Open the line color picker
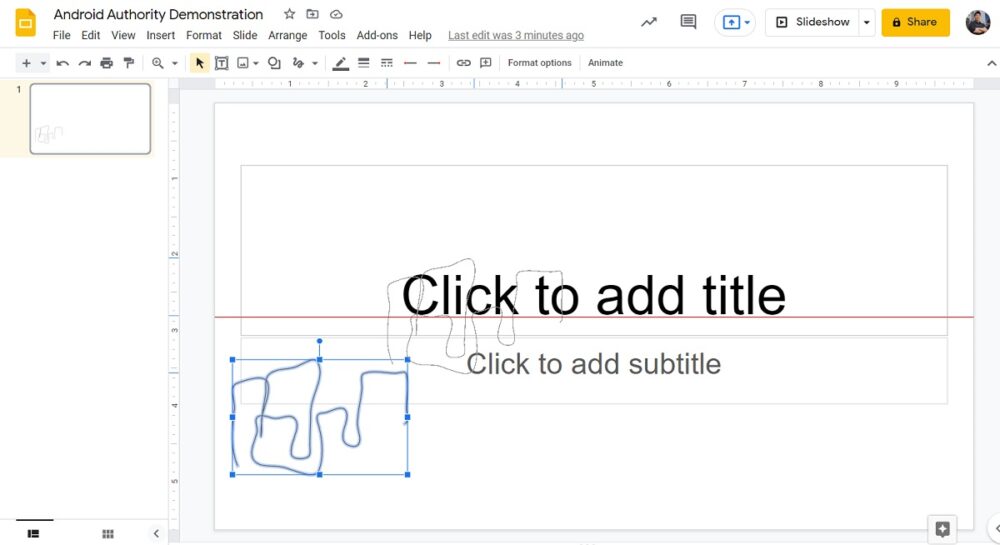 click(341, 63)
